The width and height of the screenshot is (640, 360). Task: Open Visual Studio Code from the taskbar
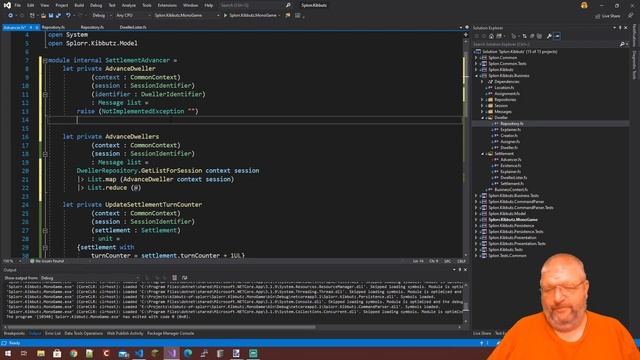(x=139, y=353)
